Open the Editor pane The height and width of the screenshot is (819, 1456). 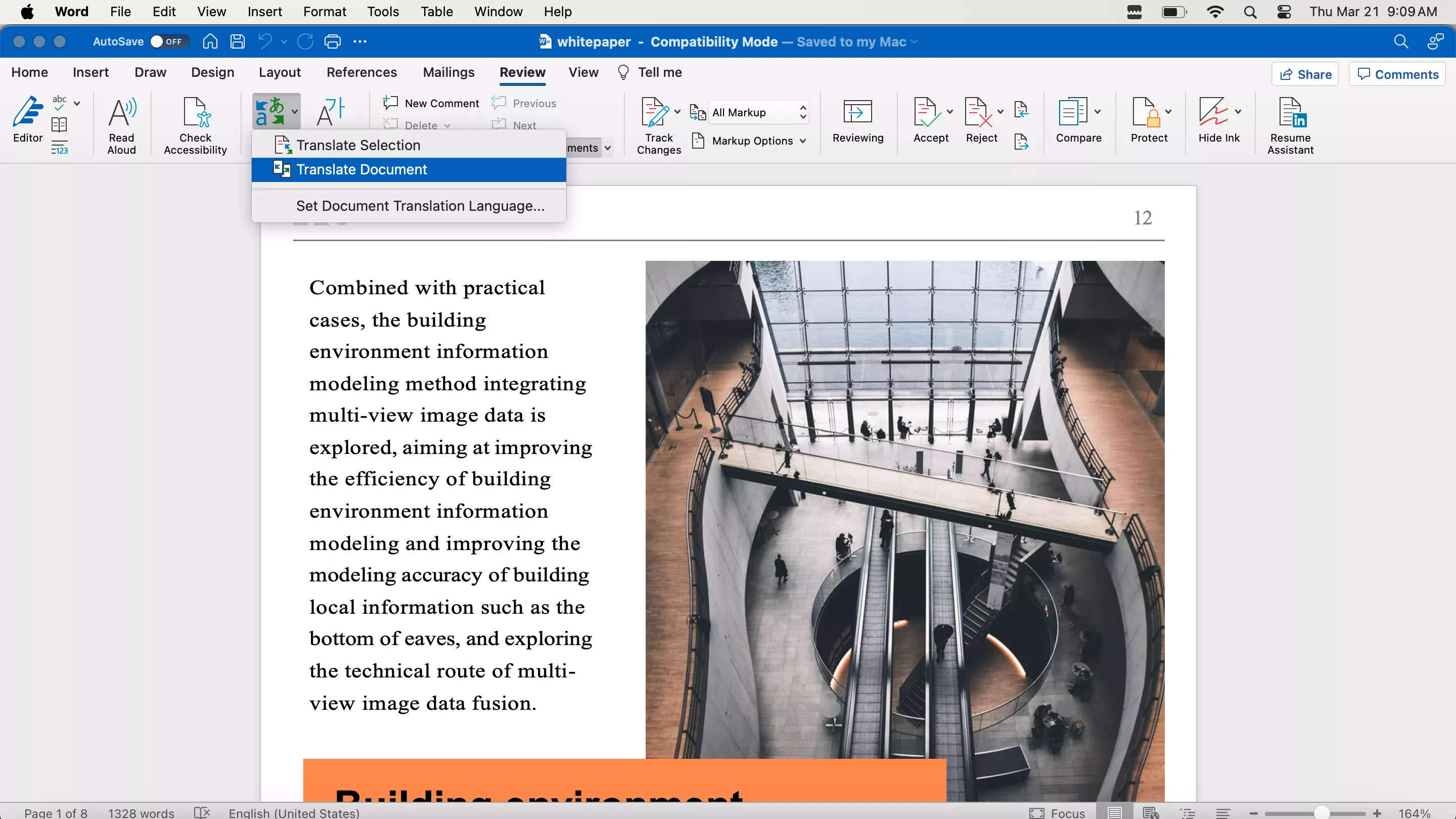[27, 119]
